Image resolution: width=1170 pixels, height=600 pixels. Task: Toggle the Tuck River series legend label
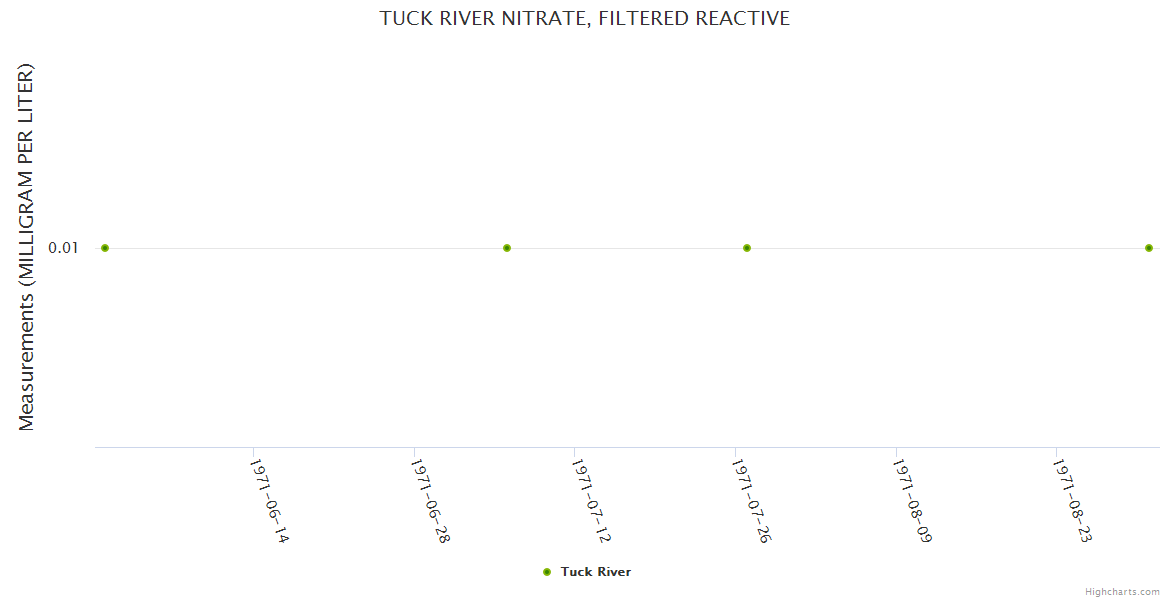[x=596, y=572]
